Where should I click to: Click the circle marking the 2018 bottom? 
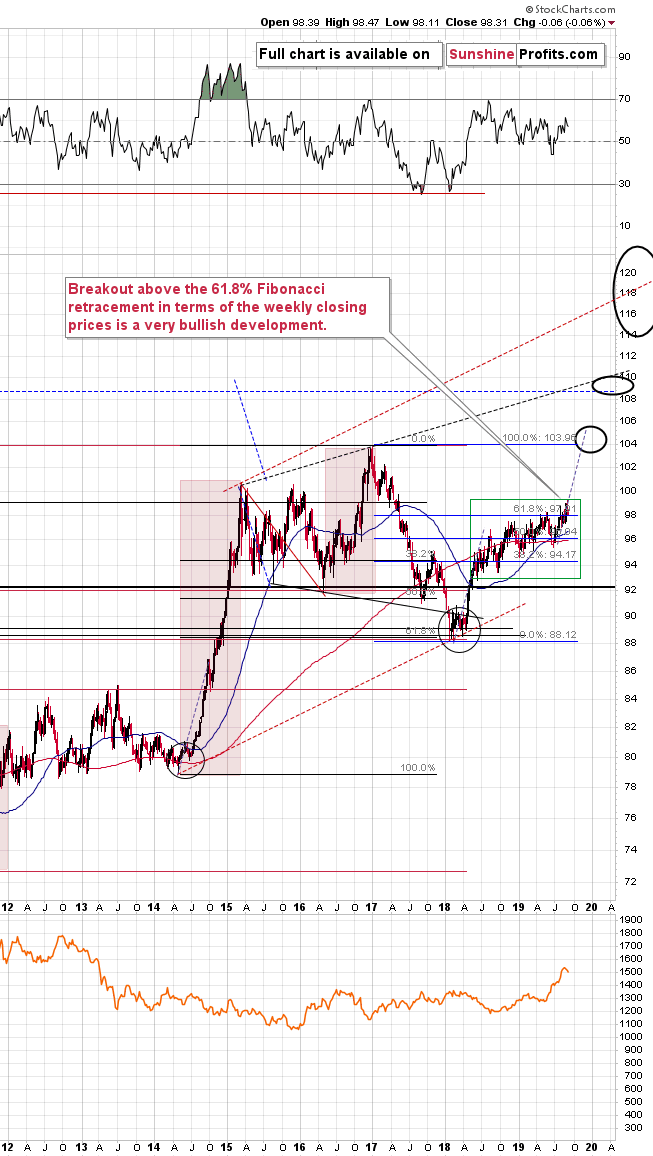[459, 631]
